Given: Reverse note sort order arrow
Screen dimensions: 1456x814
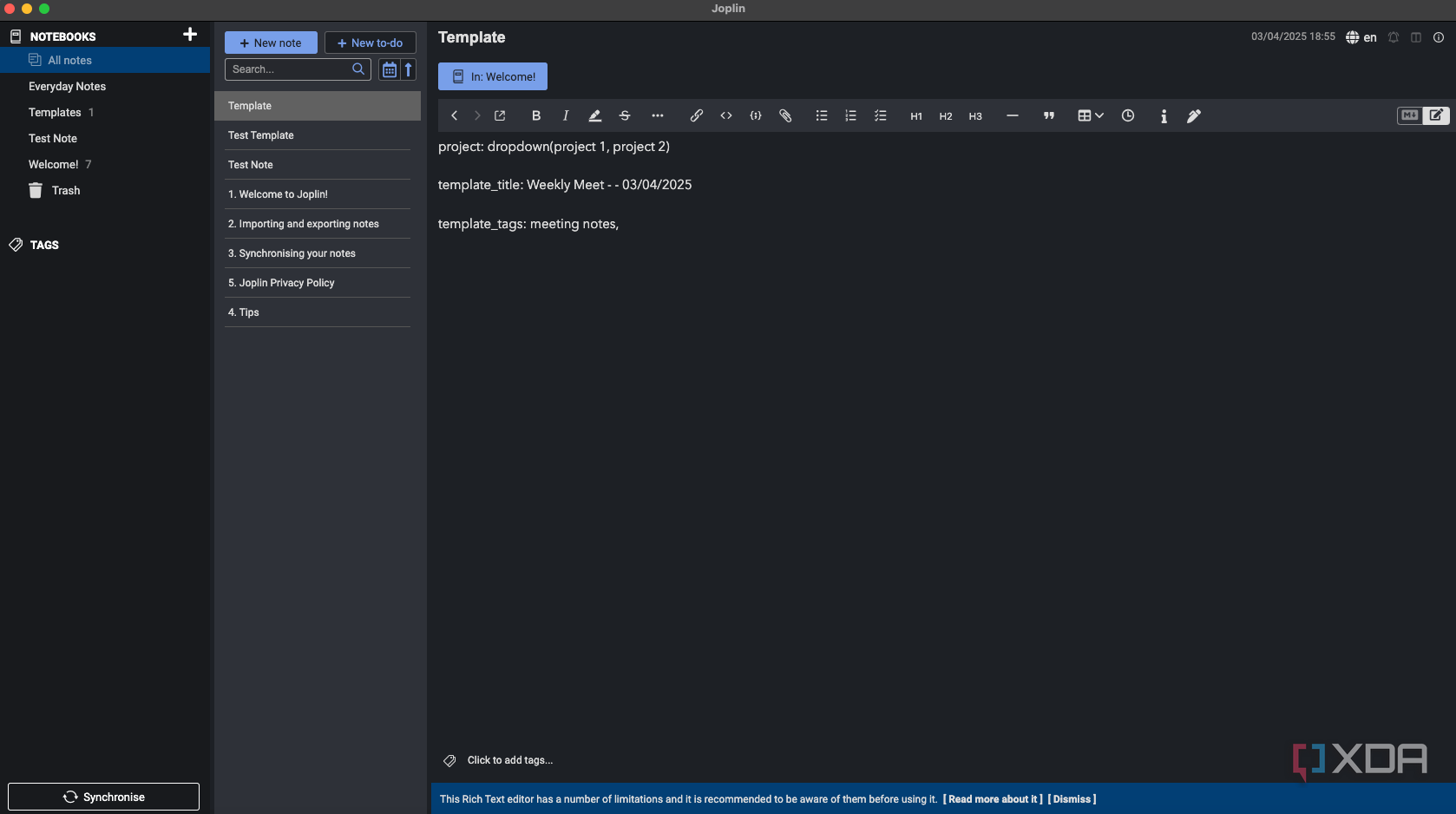Looking at the screenshot, I should (x=409, y=69).
